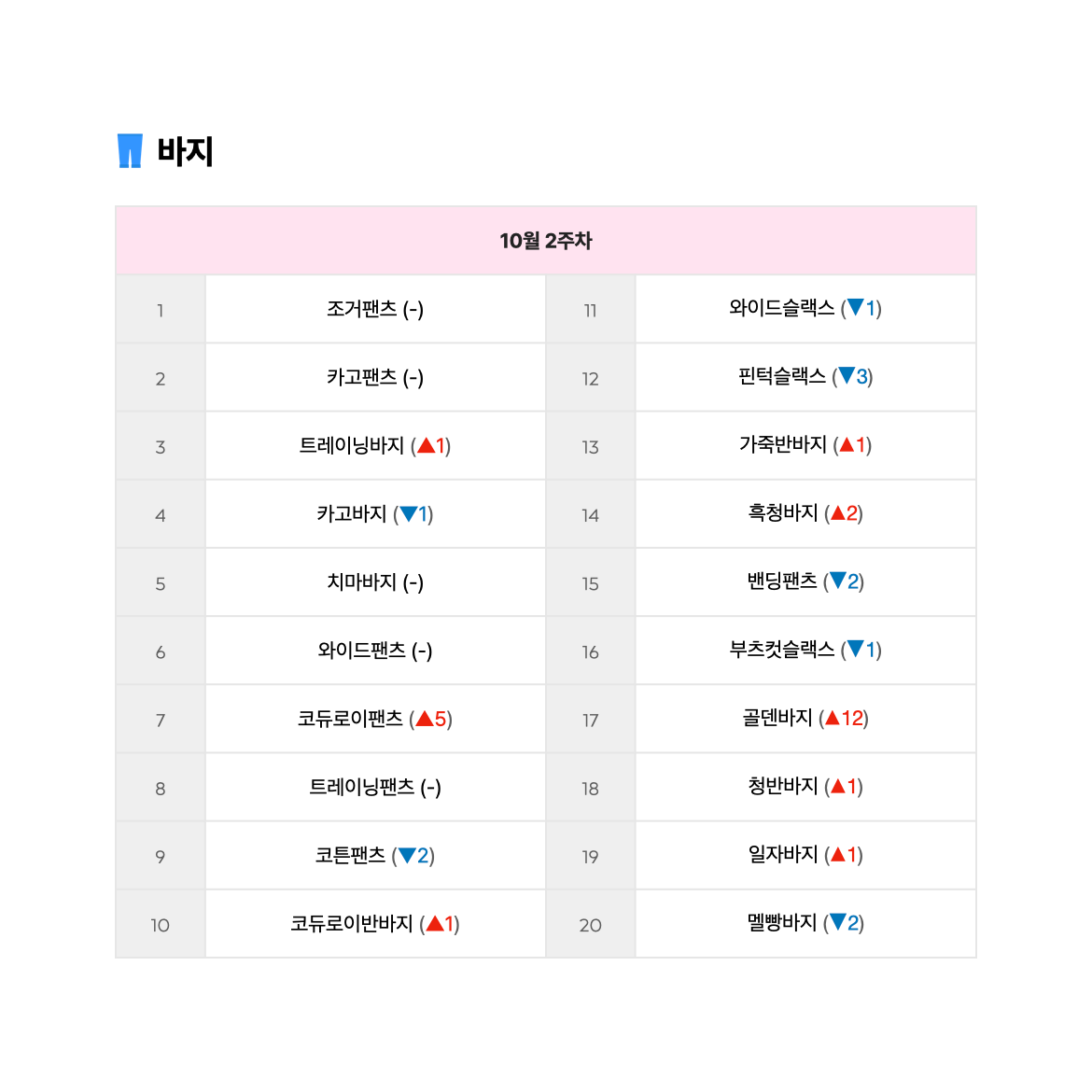The height and width of the screenshot is (1092, 1092).
Task: Click rank number 20 cell
Action: tap(591, 924)
